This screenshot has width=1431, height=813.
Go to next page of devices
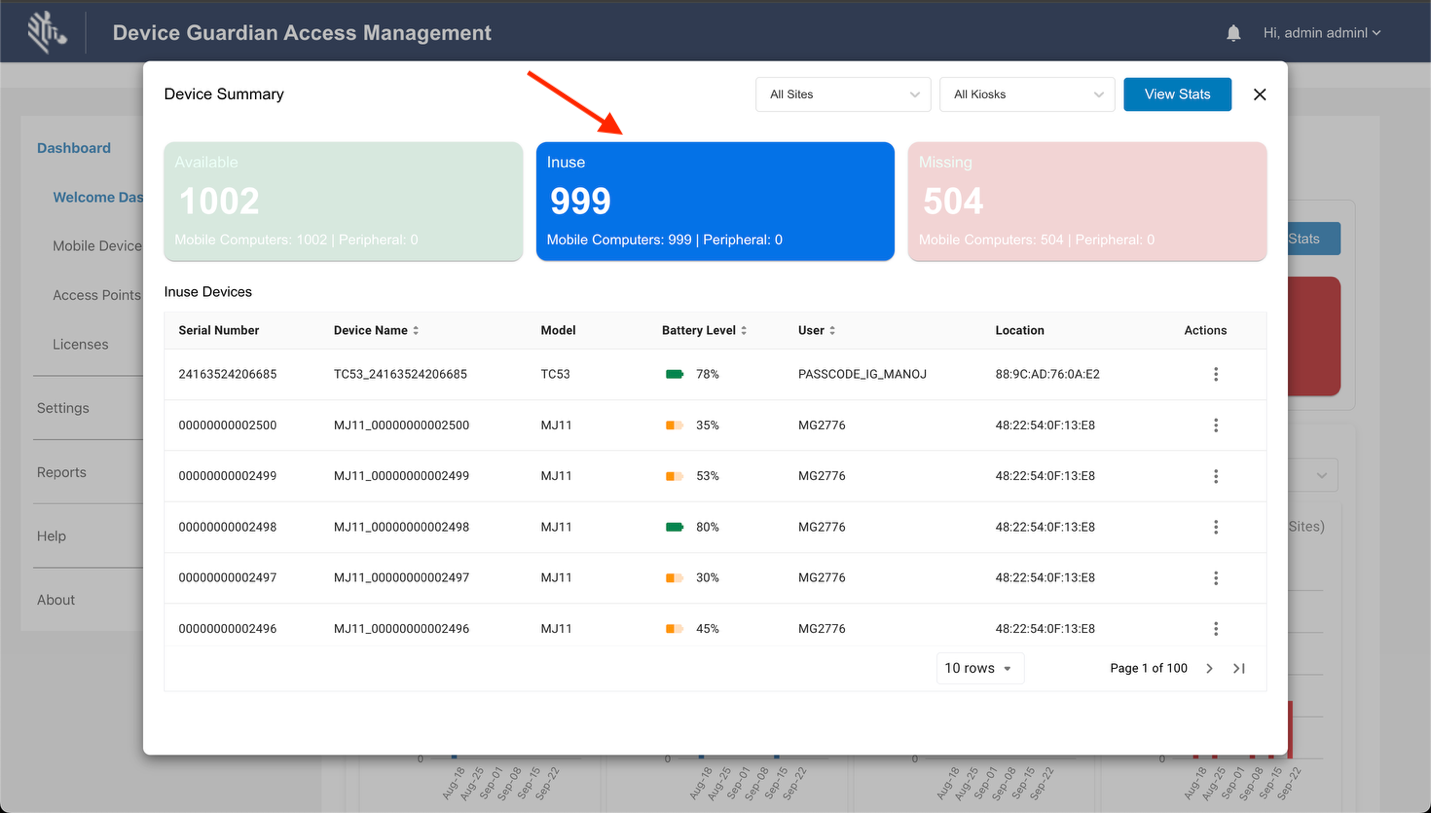tap(1209, 669)
